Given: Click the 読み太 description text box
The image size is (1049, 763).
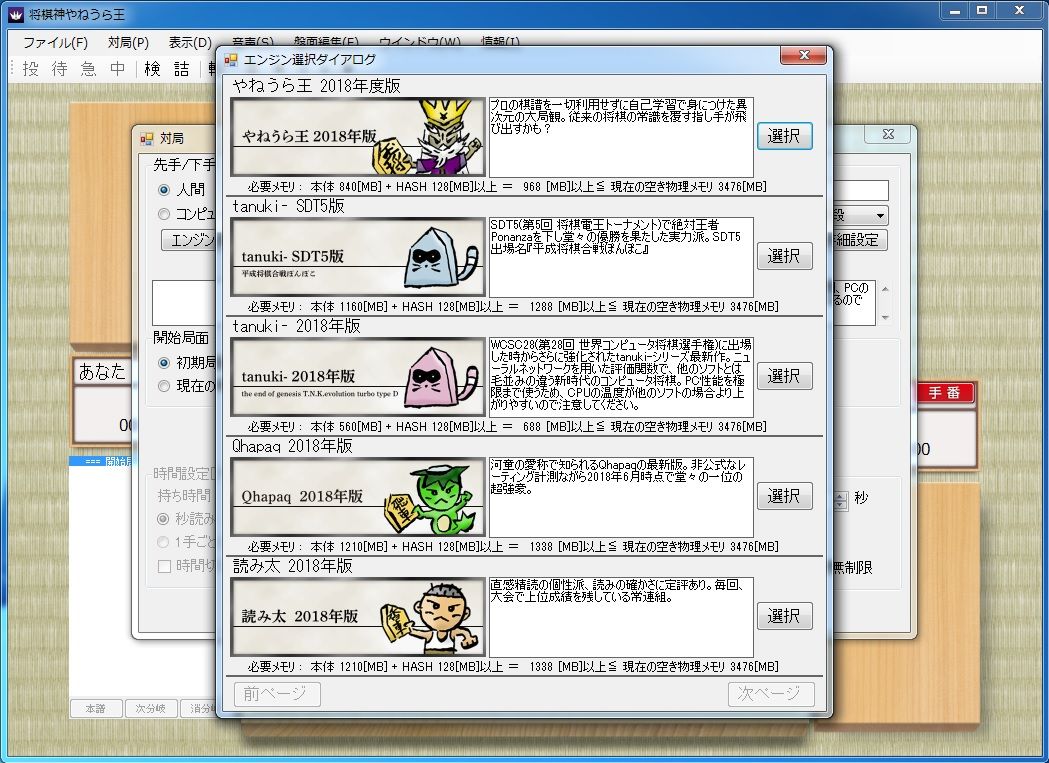Looking at the screenshot, I should coord(621,617).
